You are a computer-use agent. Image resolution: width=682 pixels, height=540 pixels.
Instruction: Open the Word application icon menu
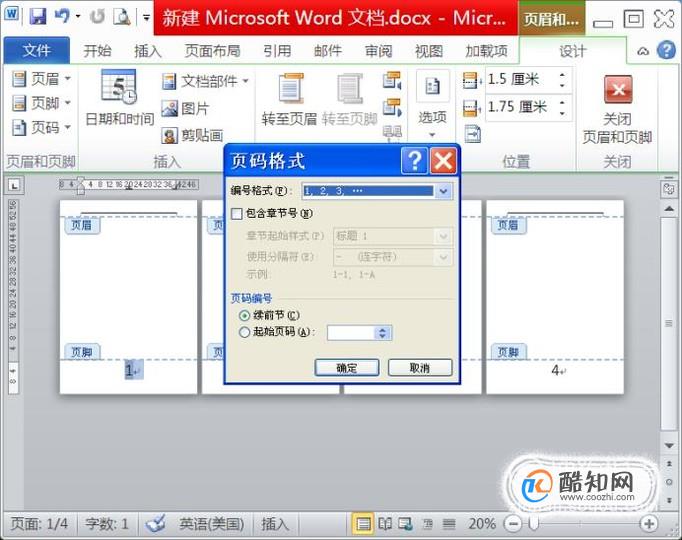click(12, 13)
